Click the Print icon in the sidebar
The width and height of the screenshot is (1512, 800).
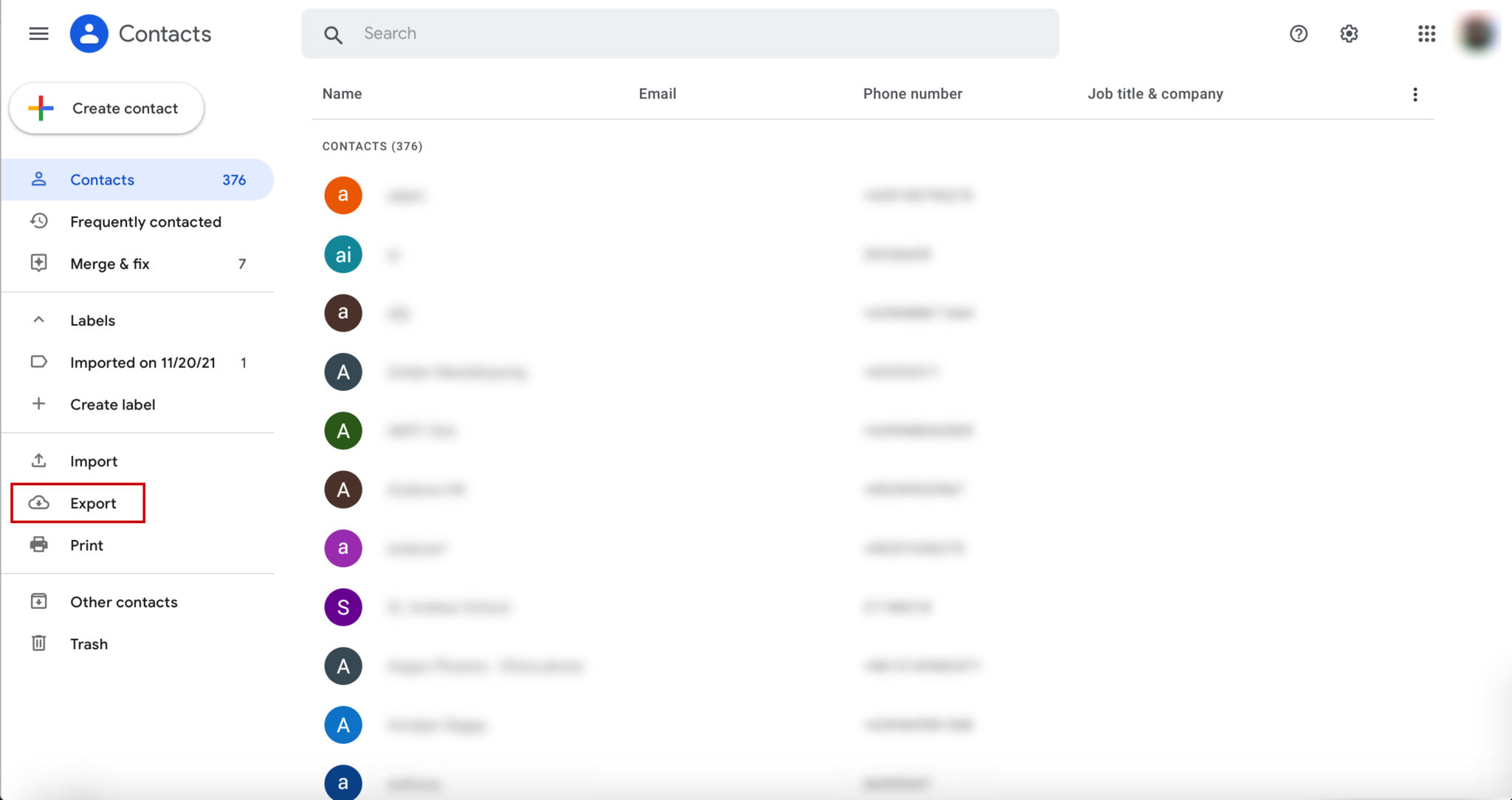(x=39, y=545)
